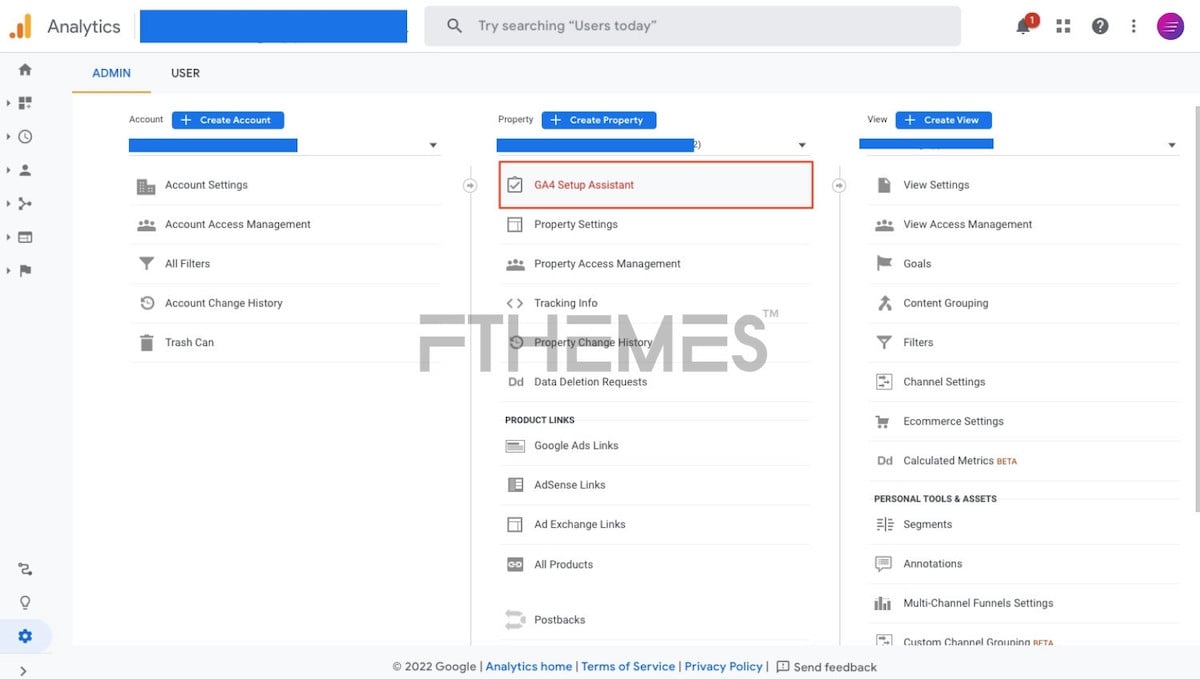Expand the sidebar with bottom chevron

(23, 671)
